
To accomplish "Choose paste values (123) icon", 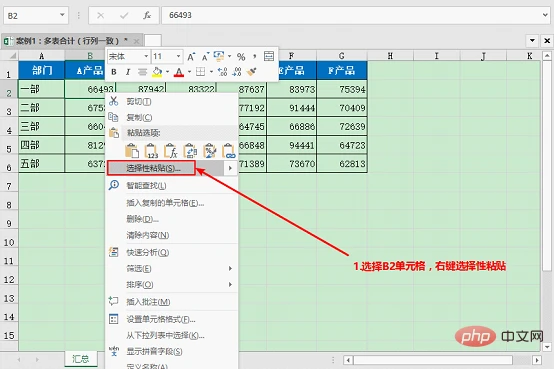I will pos(151,151).
